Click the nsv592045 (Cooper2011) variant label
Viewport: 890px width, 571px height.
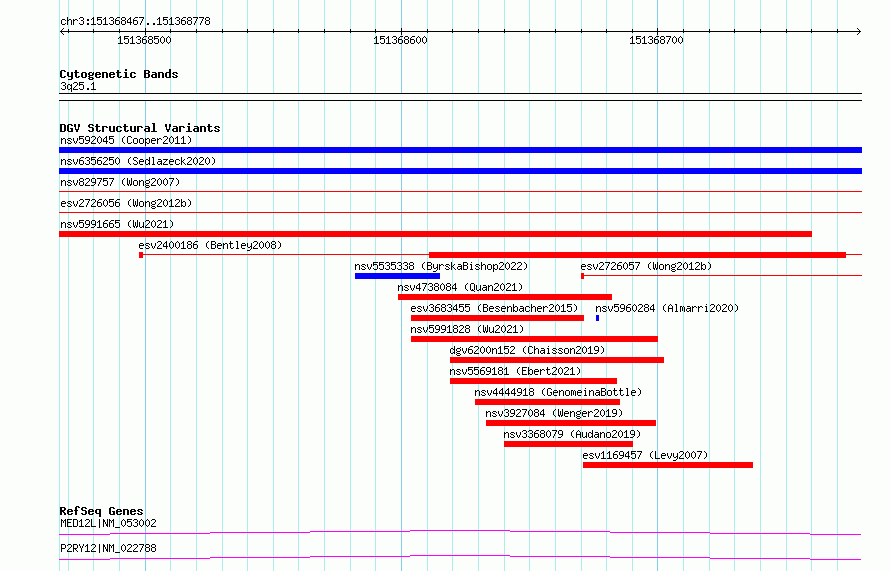(126, 140)
